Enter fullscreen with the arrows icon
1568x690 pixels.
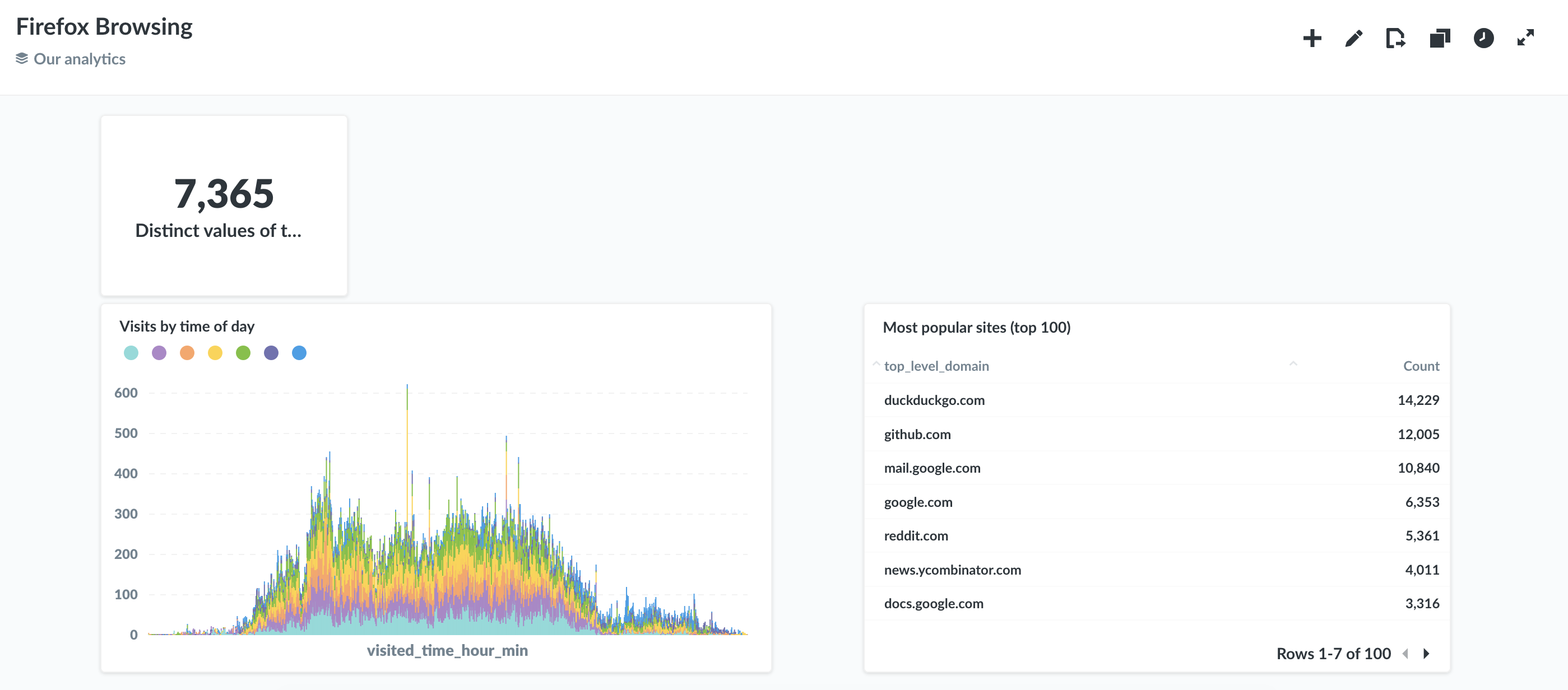[x=1525, y=38]
